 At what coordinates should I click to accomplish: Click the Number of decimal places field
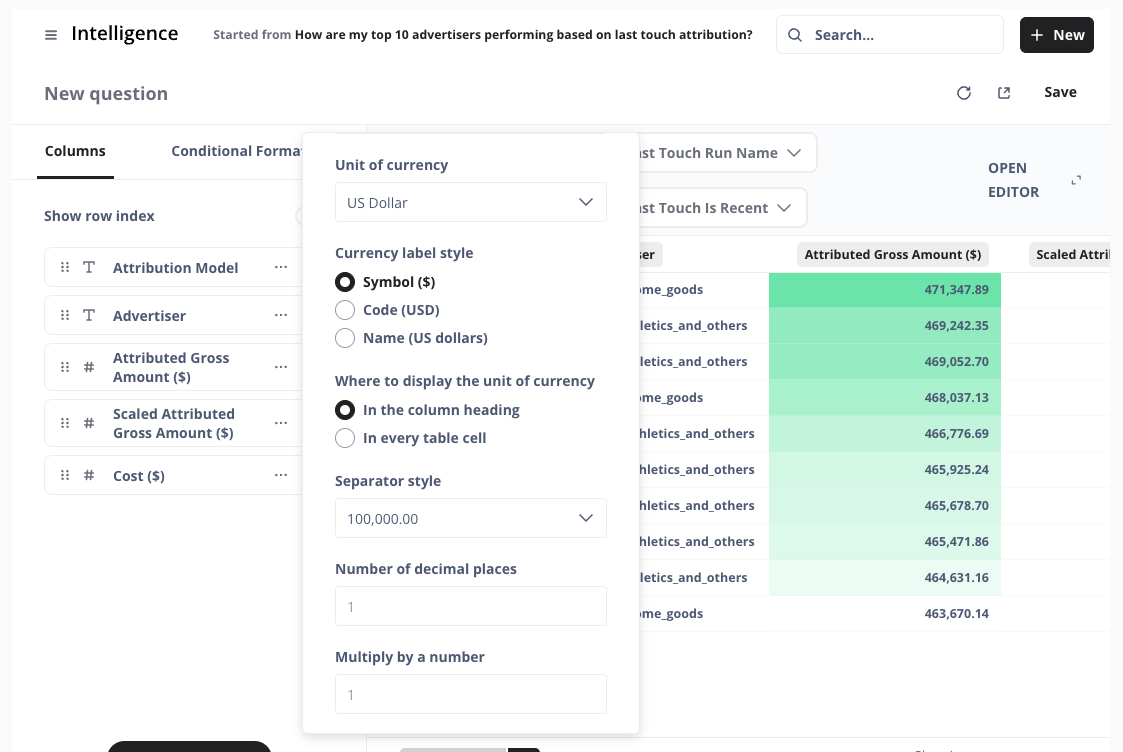tap(470, 607)
